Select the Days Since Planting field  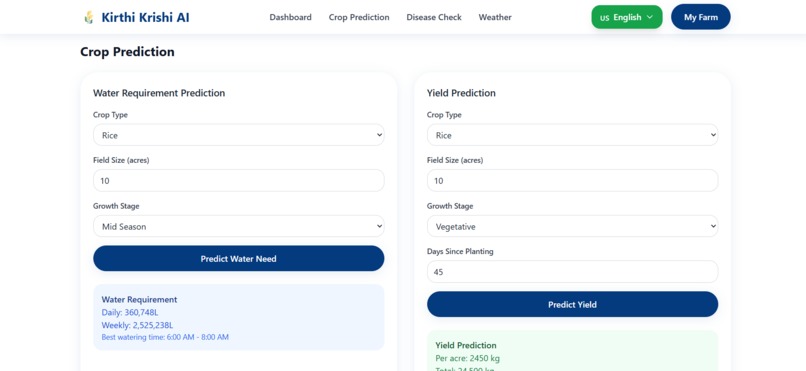click(x=572, y=272)
